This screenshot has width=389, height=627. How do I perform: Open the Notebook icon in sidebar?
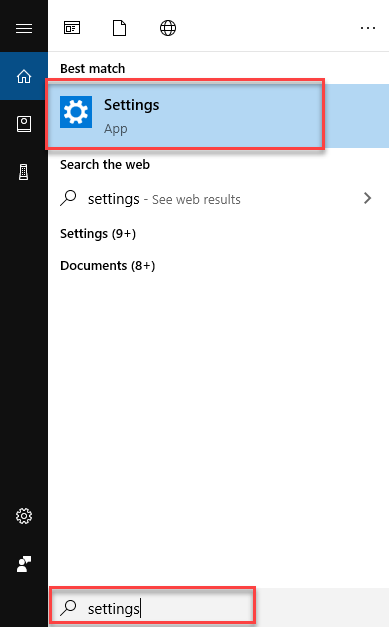click(x=24, y=124)
